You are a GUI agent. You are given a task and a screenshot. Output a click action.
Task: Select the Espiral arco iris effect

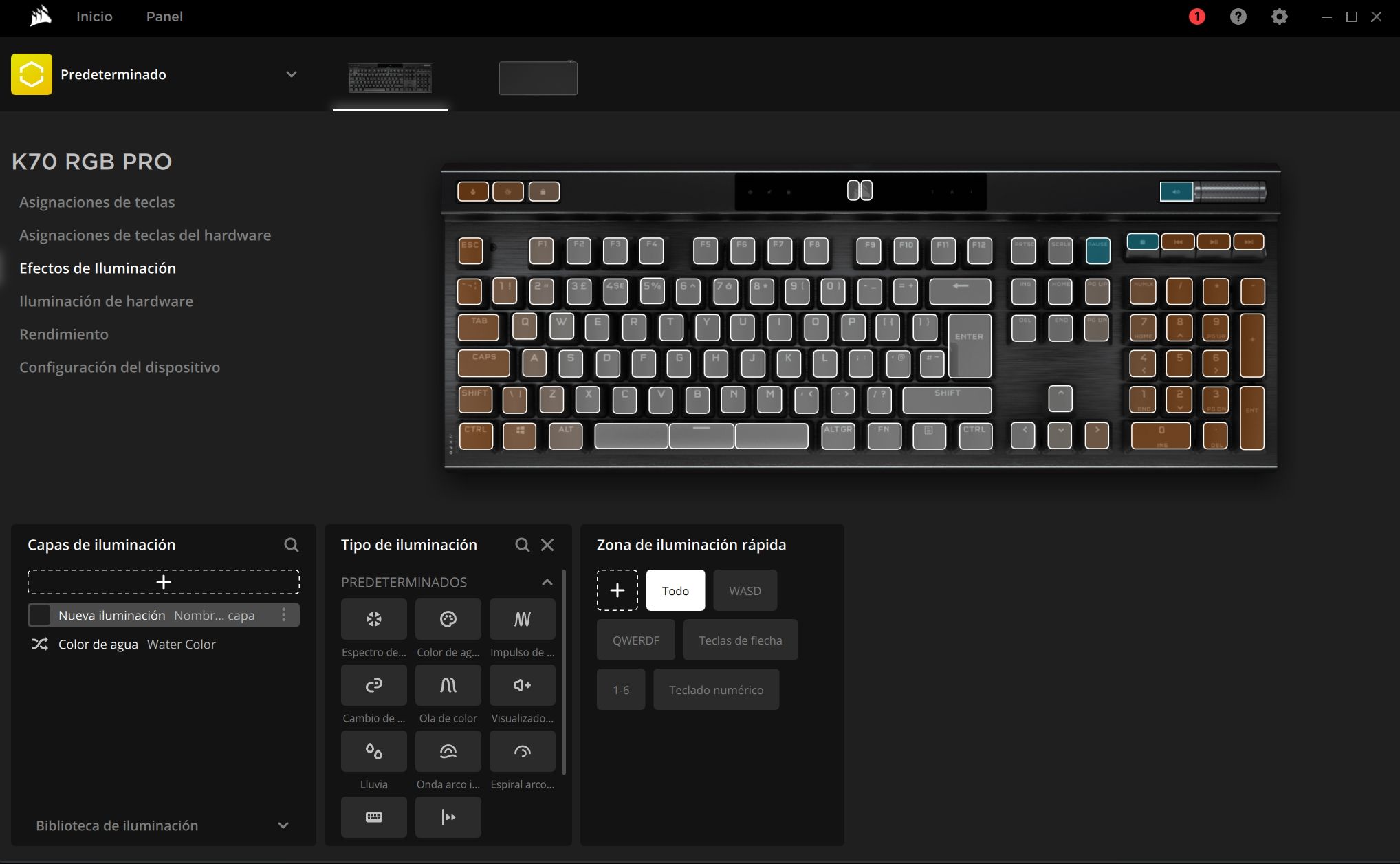[x=523, y=751]
